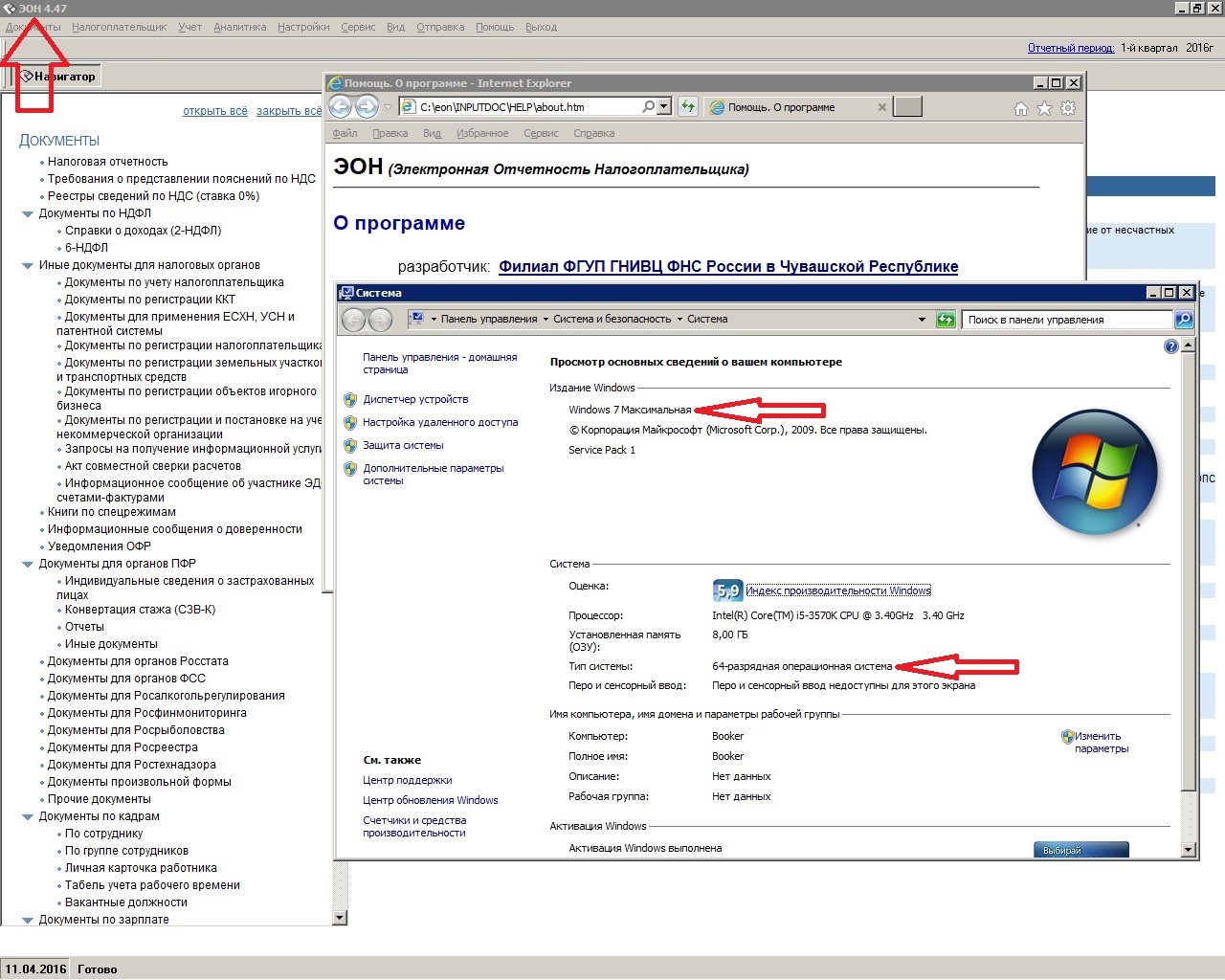Open IE favorites star icon
This screenshot has width=1225, height=980.
click(x=1044, y=108)
